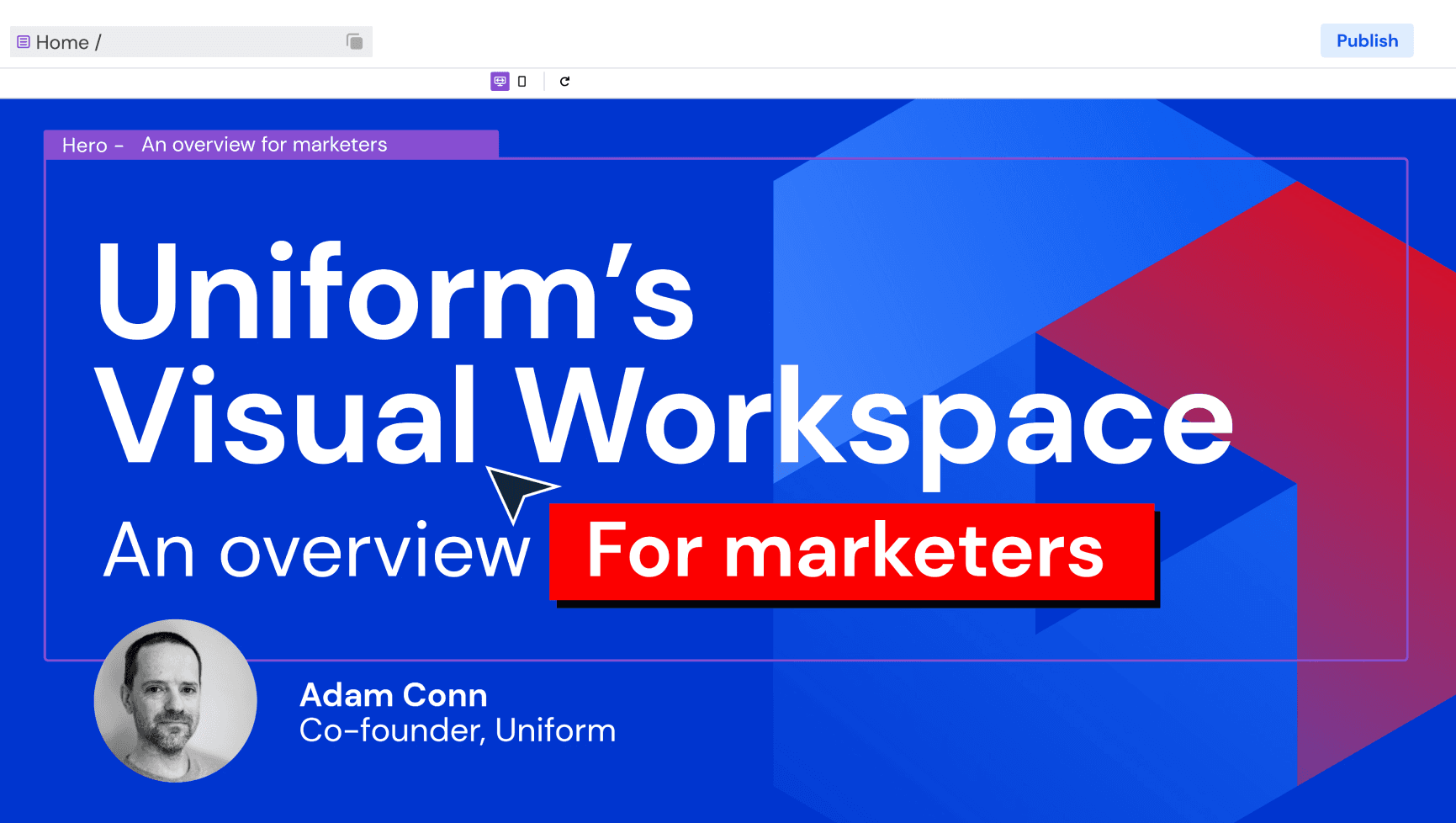Refresh the preview with reload icon

pyautogui.click(x=564, y=82)
